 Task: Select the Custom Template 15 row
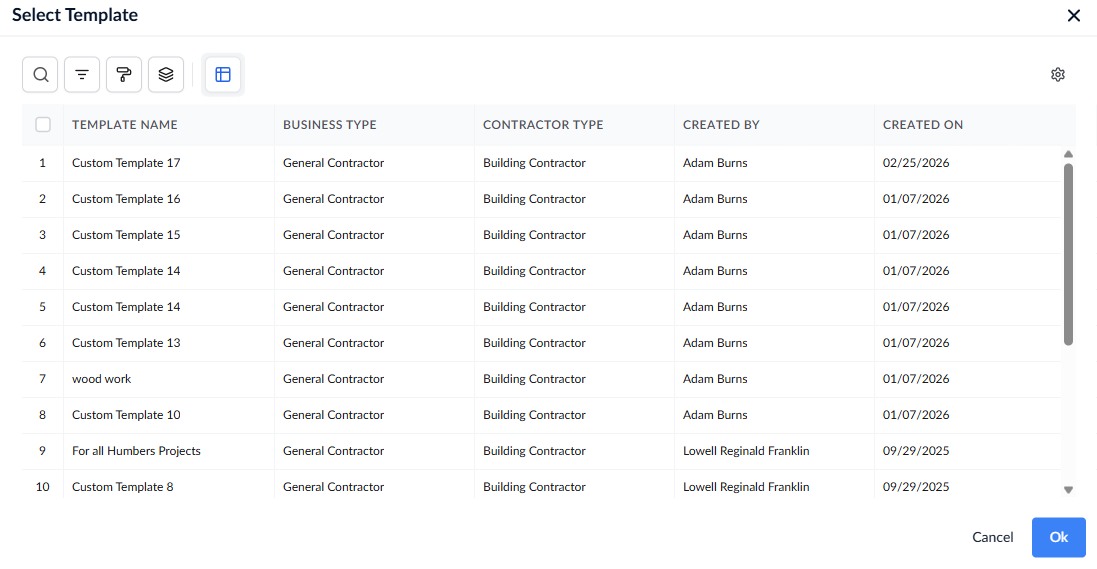click(x=542, y=235)
